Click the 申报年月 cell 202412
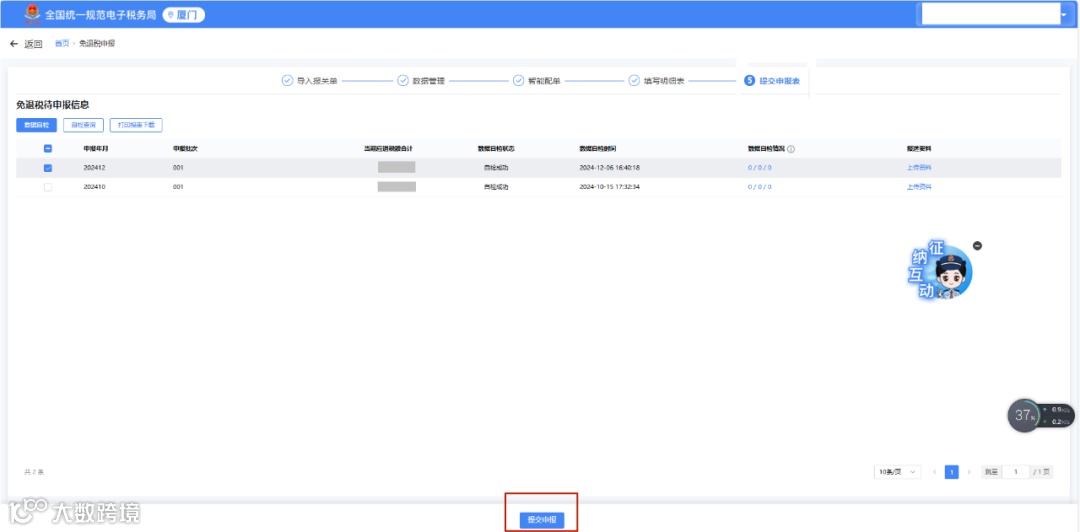This screenshot has width=1080, height=532. 96,167
